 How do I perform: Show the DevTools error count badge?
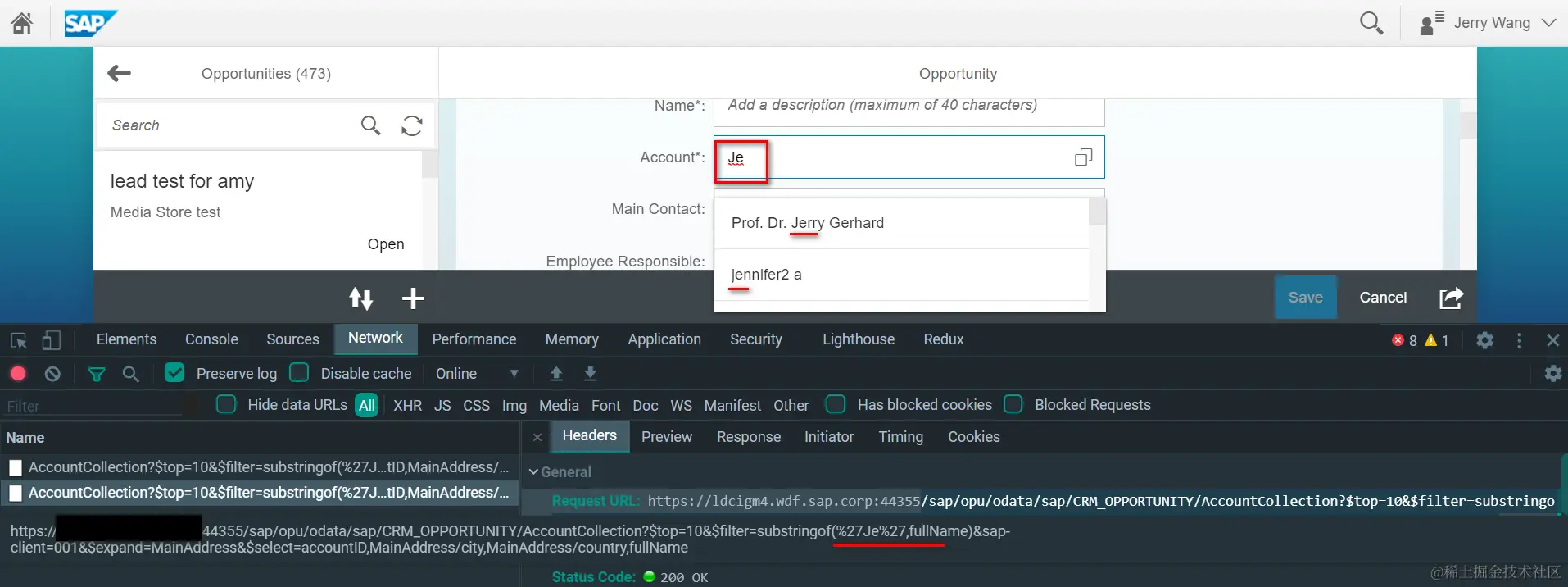click(1404, 340)
